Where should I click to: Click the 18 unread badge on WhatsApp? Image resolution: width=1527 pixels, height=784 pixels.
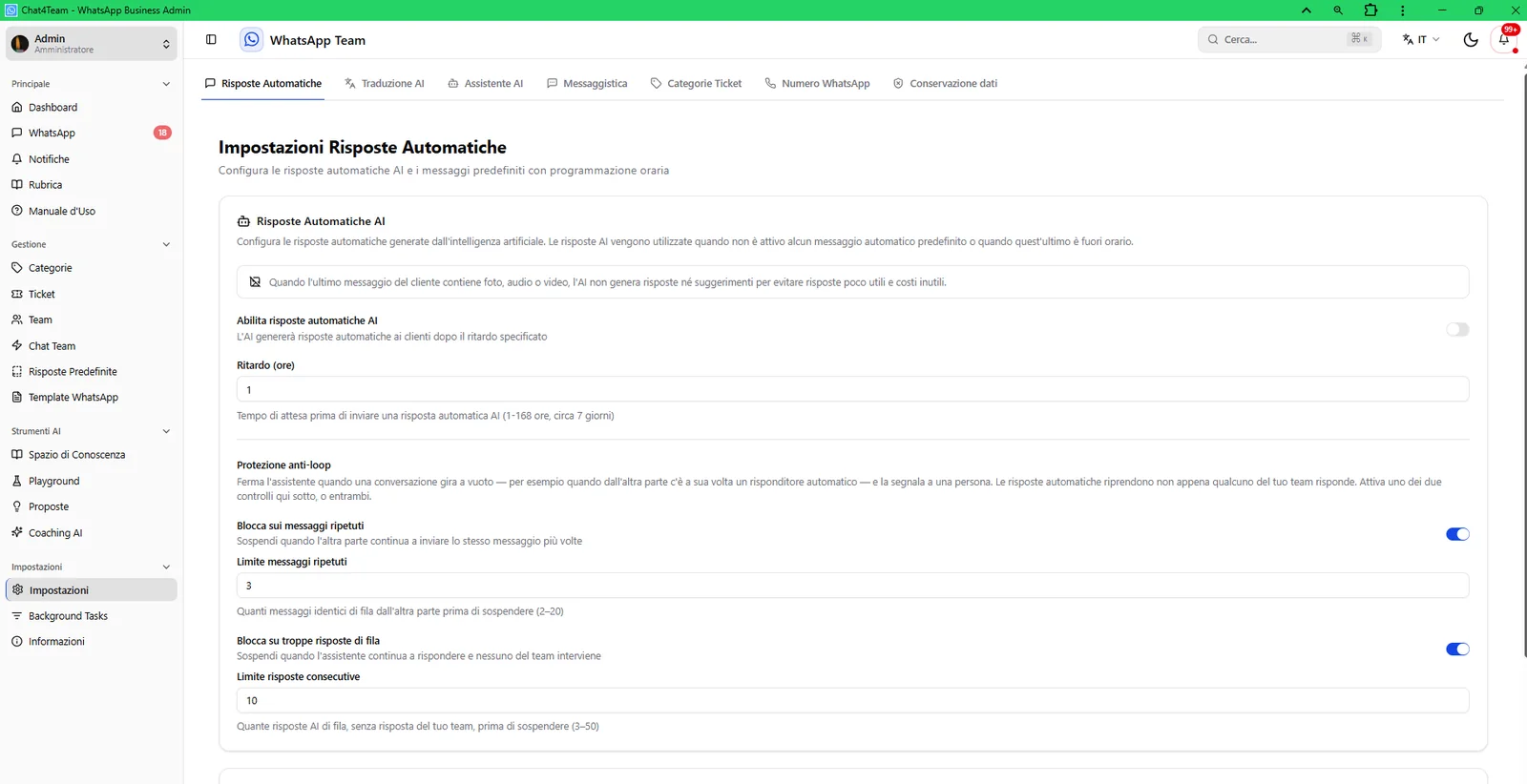tap(162, 133)
